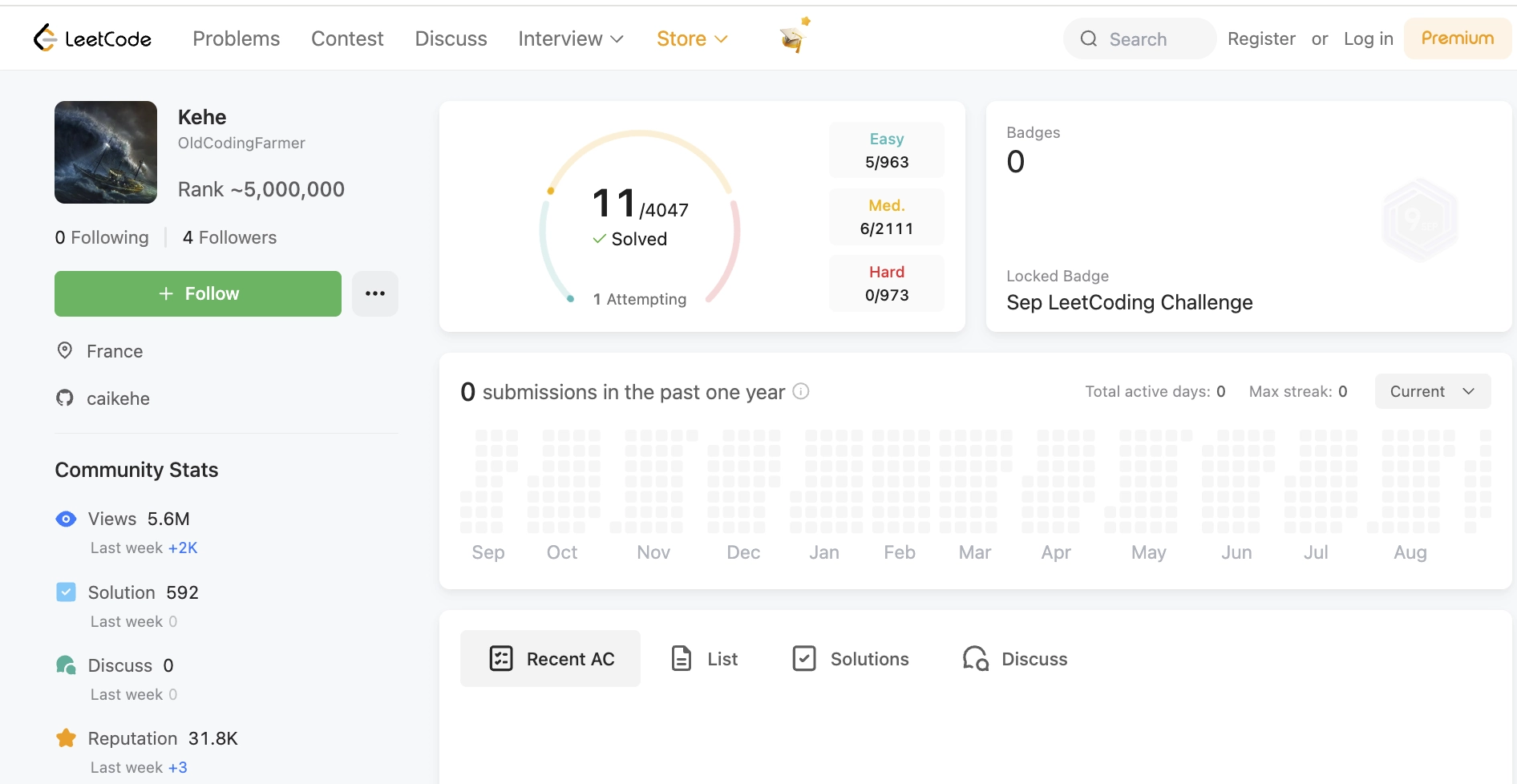Screen dimensions: 1517x784
Task: Open the GitHub icon beside caikehe
Action: click(x=65, y=398)
